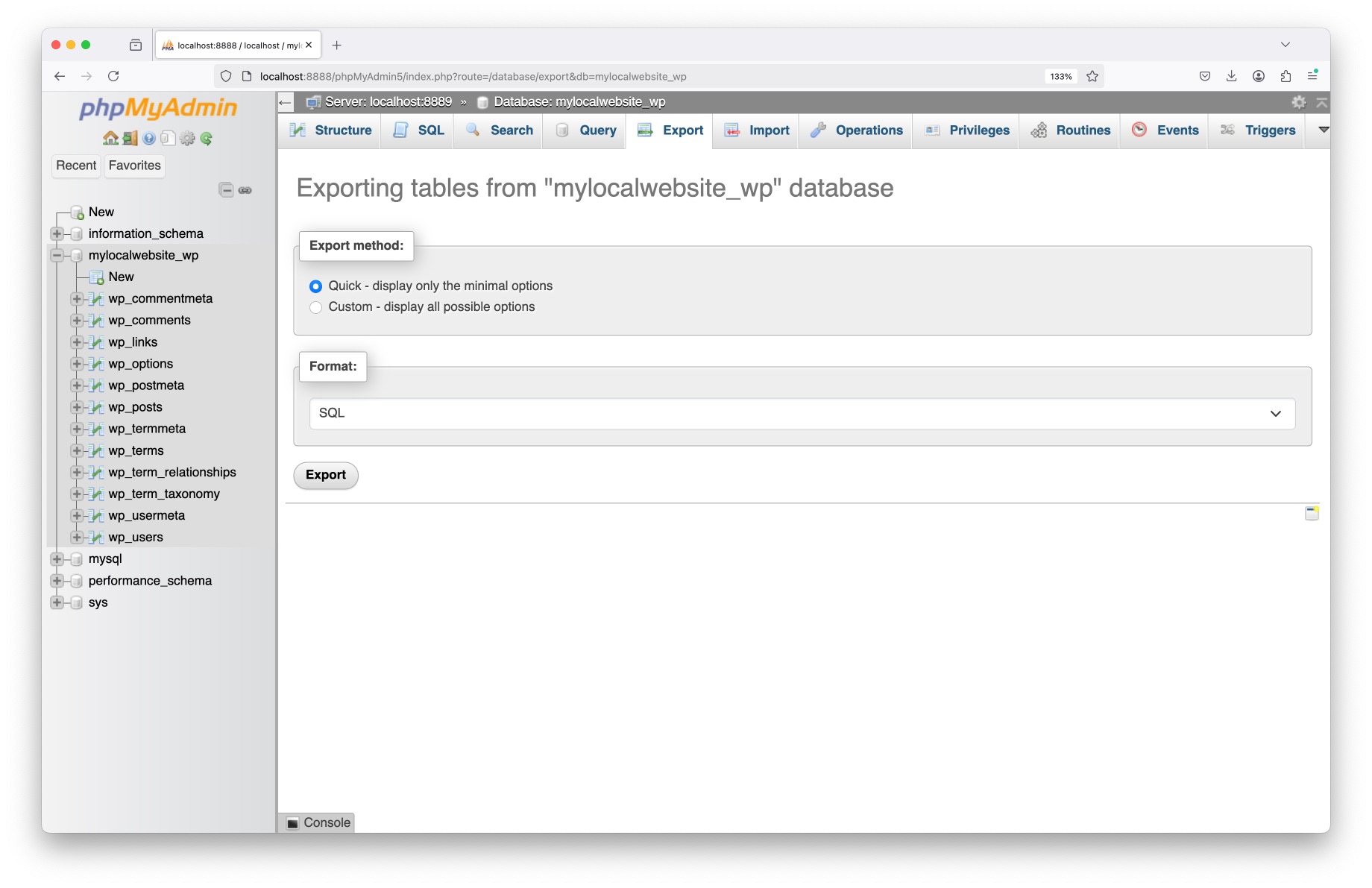Reload the browser page

[x=113, y=76]
